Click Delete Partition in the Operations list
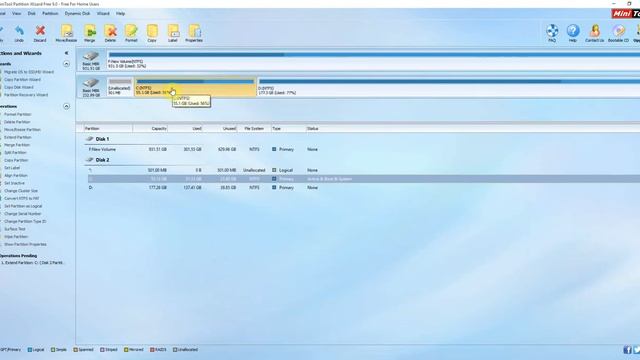The width and height of the screenshot is (640, 360). coord(17,122)
